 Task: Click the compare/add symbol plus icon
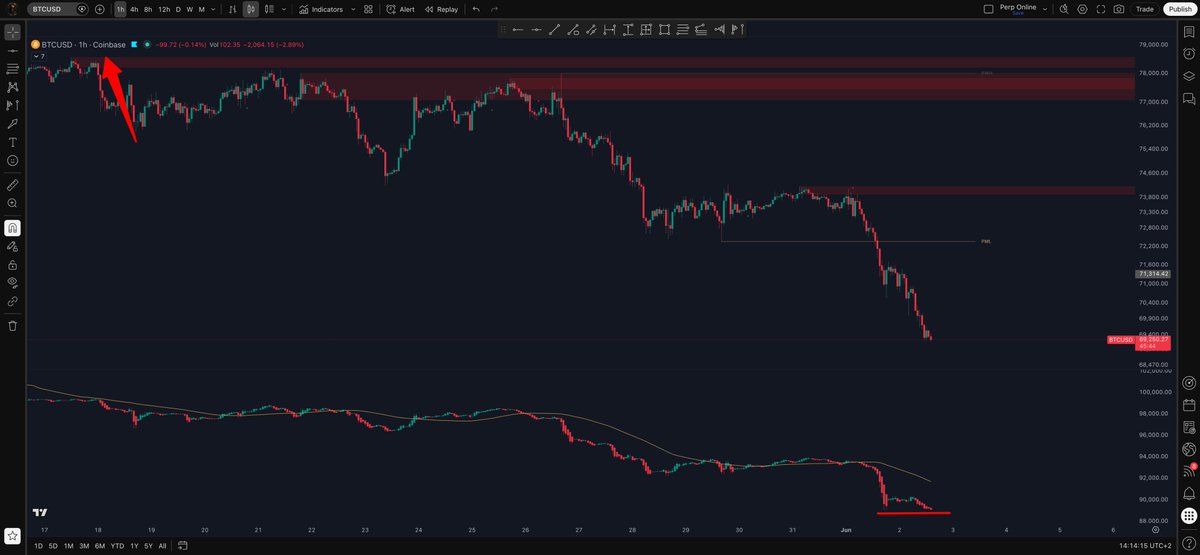[100, 9]
